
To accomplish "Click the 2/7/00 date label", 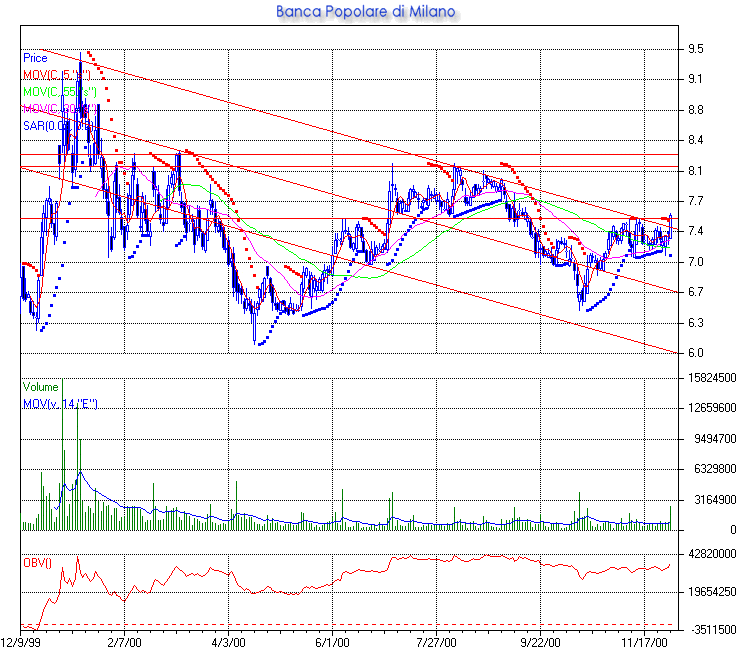I will click(x=124, y=643).
